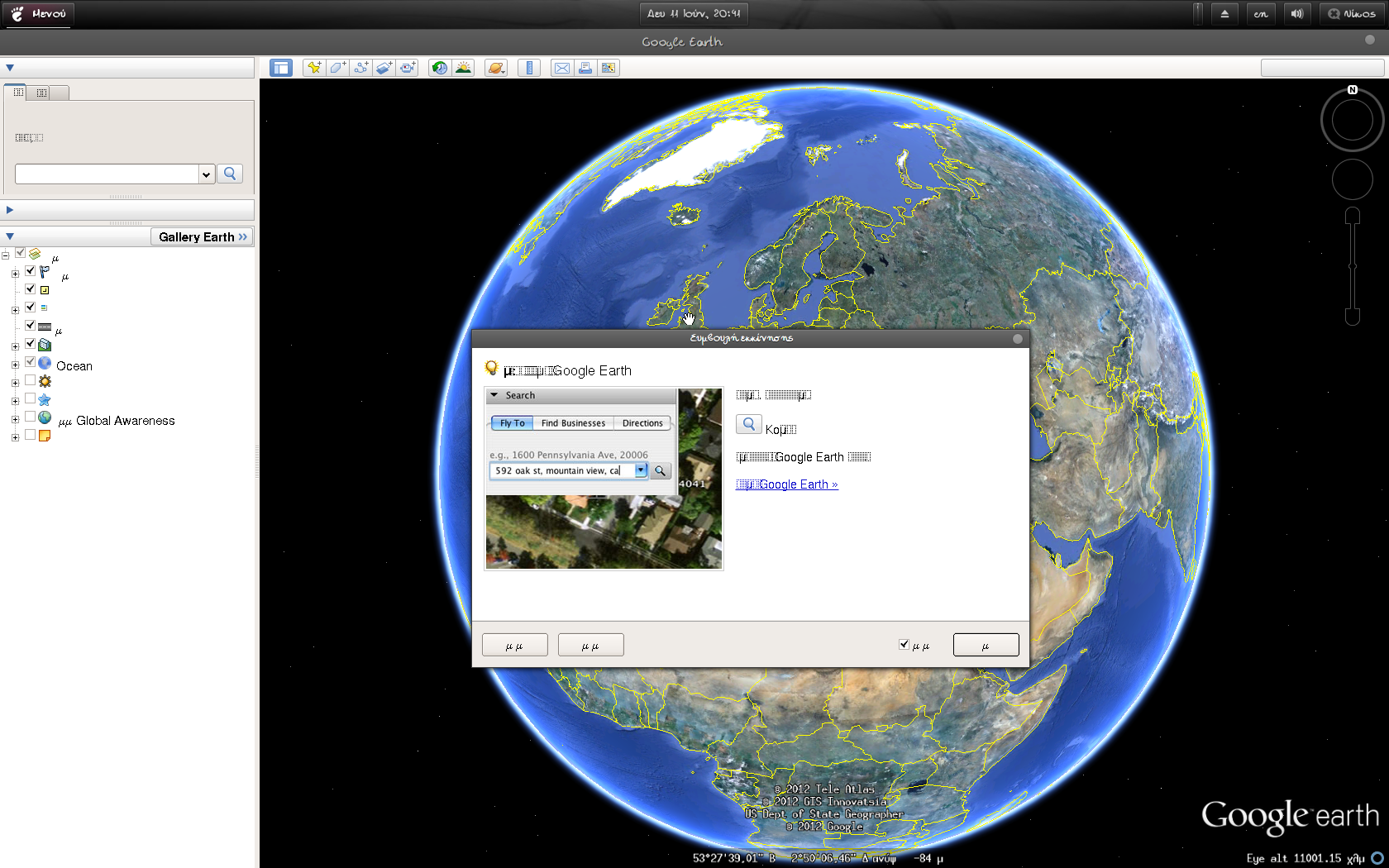Click the search magnifier in sidebar
Image resolution: width=1389 pixels, height=868 pixels.
tap(230, 174)
